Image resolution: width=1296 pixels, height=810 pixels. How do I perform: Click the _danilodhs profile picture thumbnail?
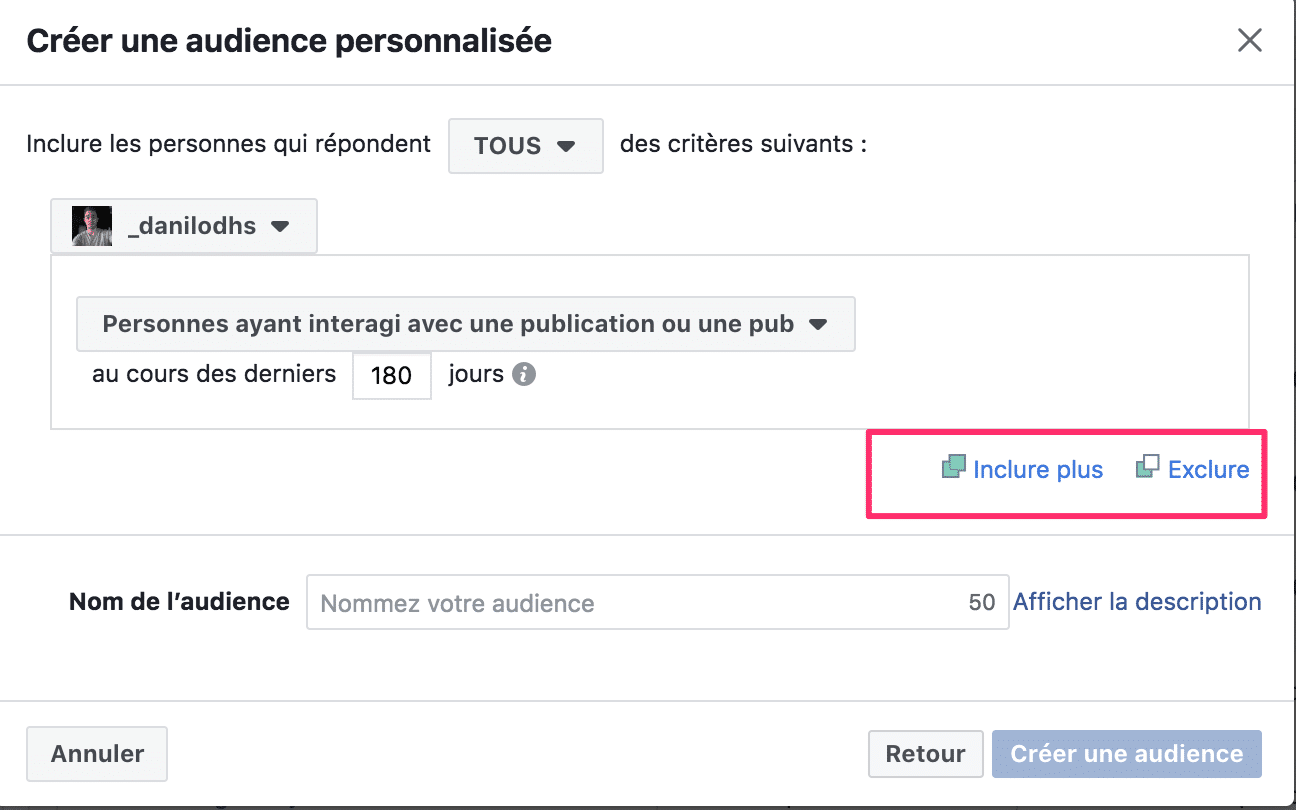92,226
